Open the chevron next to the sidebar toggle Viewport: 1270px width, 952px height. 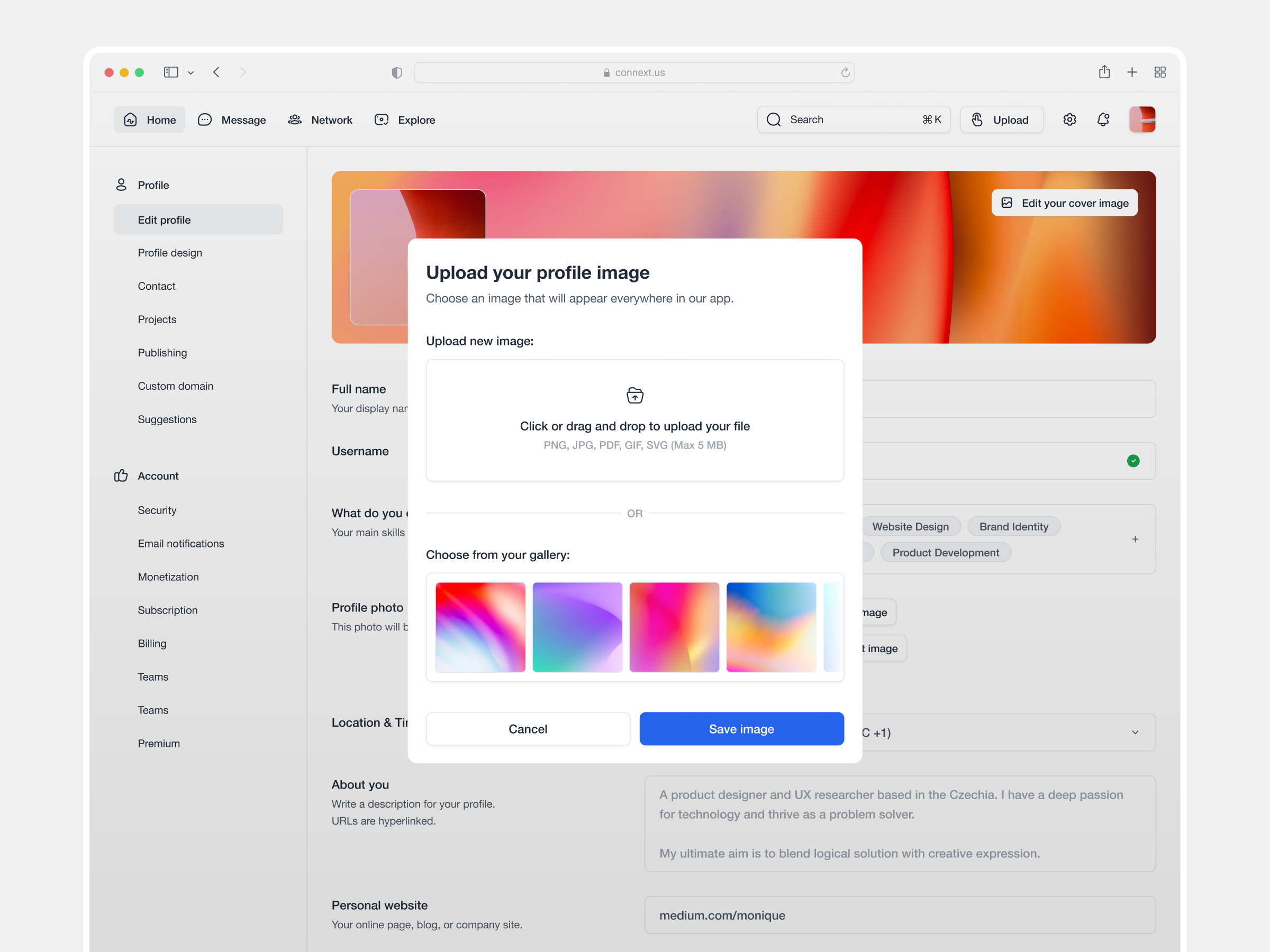(x=190, y=72)
